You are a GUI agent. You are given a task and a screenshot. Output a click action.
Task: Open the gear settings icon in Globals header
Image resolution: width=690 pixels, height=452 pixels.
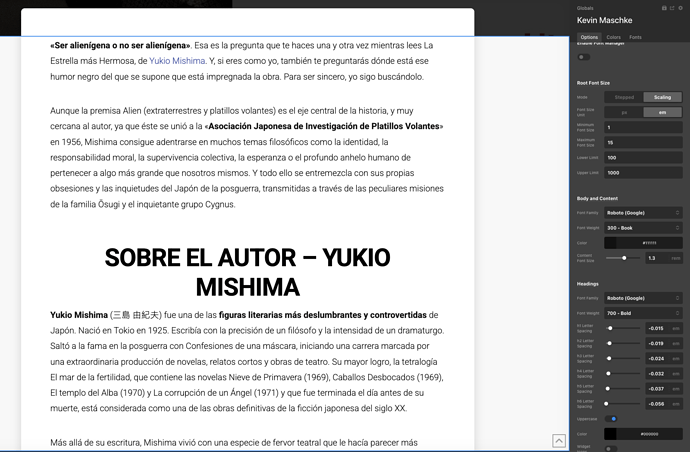(x=682, y=7)
